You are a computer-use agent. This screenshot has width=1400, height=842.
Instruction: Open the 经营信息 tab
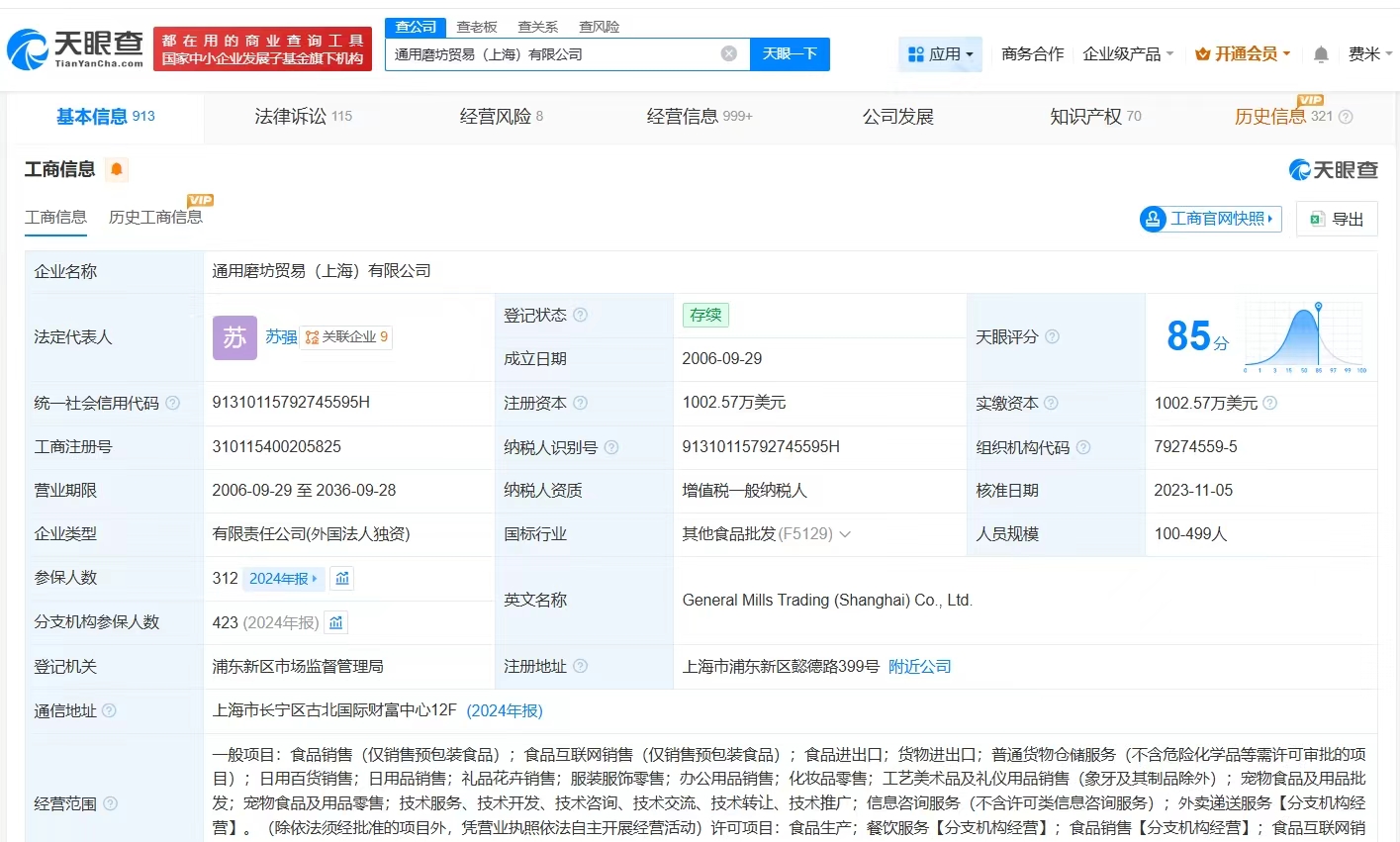pyautogui.click(x=700, y=117)
